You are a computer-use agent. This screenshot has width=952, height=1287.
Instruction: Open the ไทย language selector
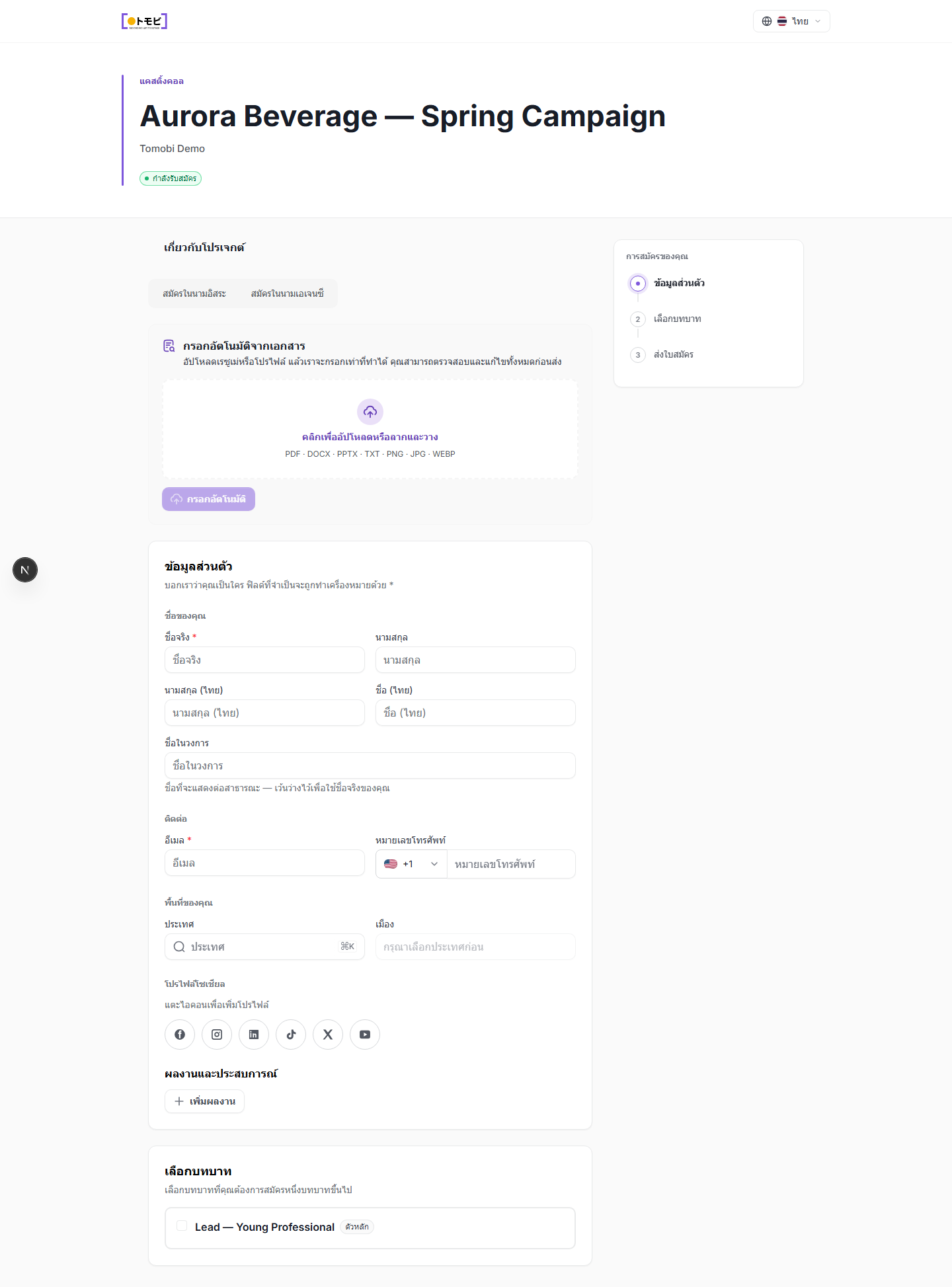(791, 21)
